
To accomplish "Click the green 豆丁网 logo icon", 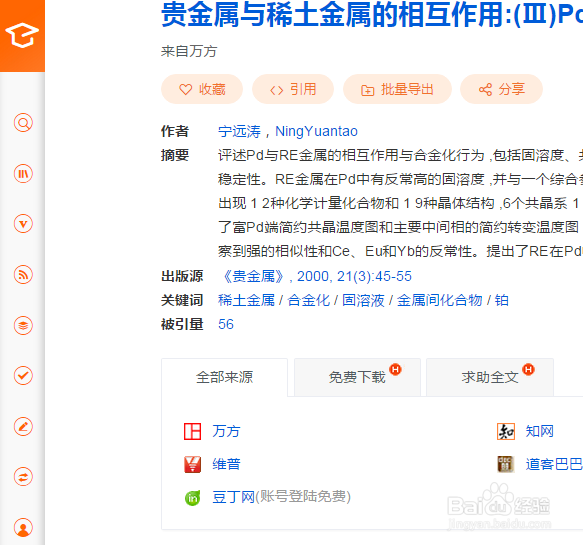I will (193, 497).
